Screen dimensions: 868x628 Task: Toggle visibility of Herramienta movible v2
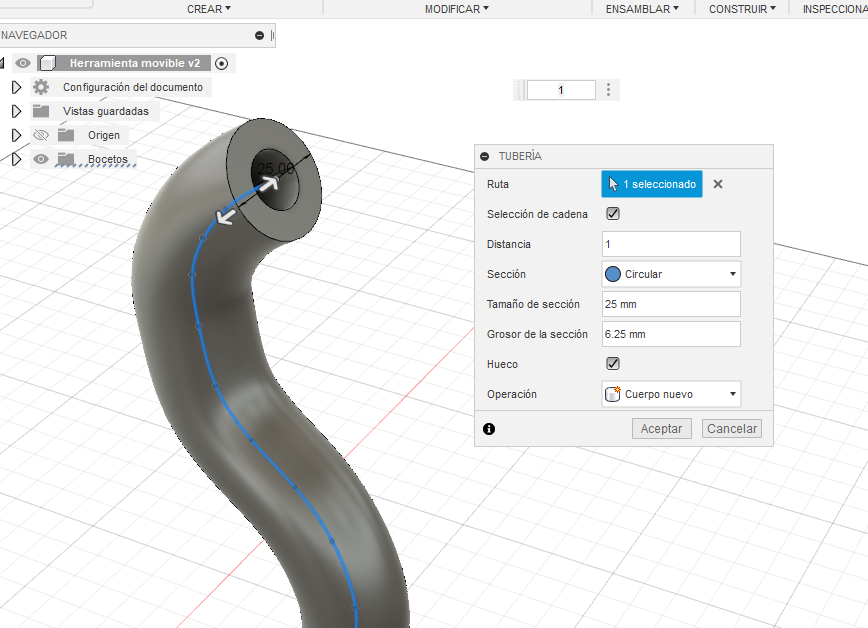pos(23,63)
